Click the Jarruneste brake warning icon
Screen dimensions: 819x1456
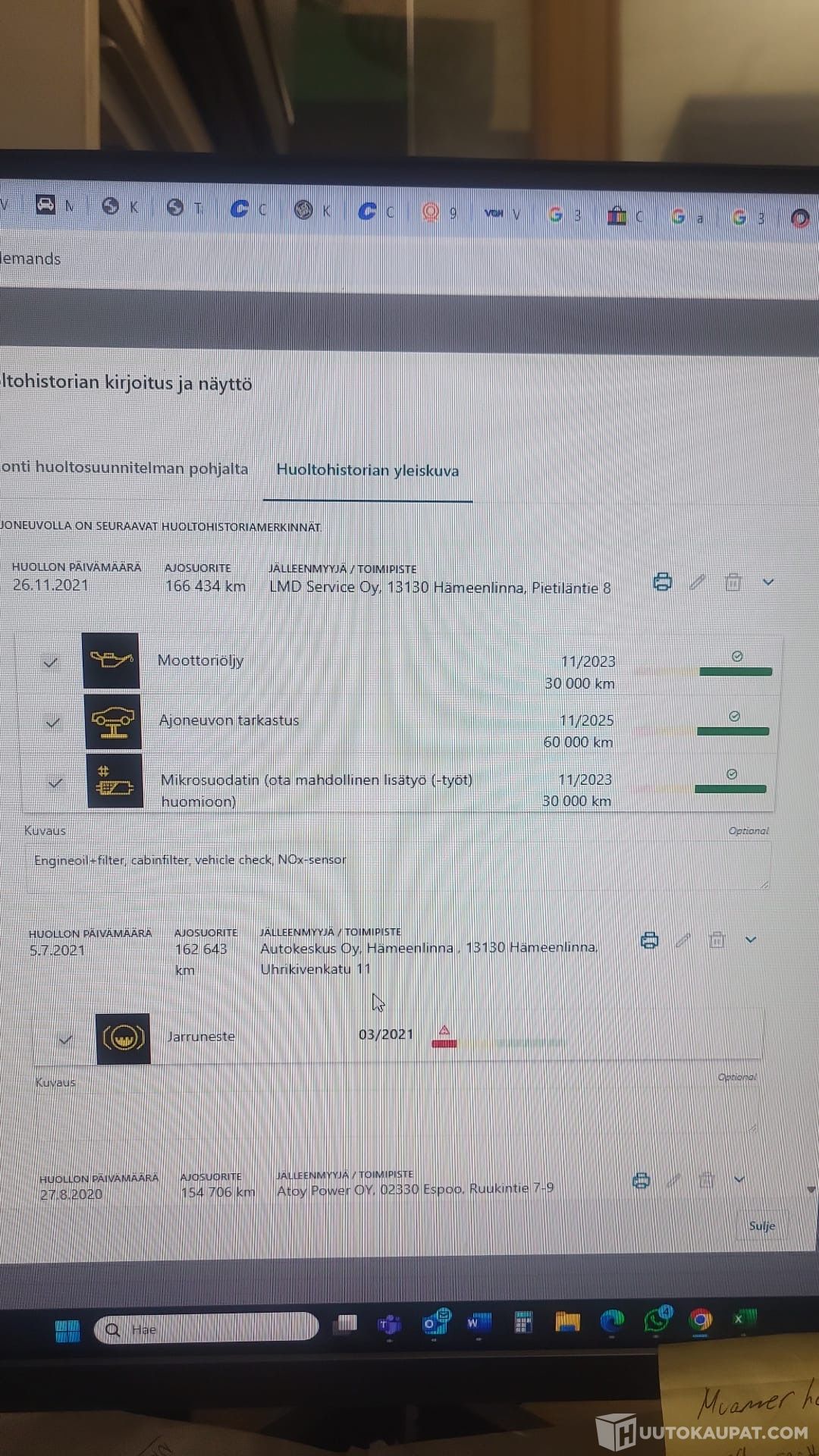tap(123, 1038)
